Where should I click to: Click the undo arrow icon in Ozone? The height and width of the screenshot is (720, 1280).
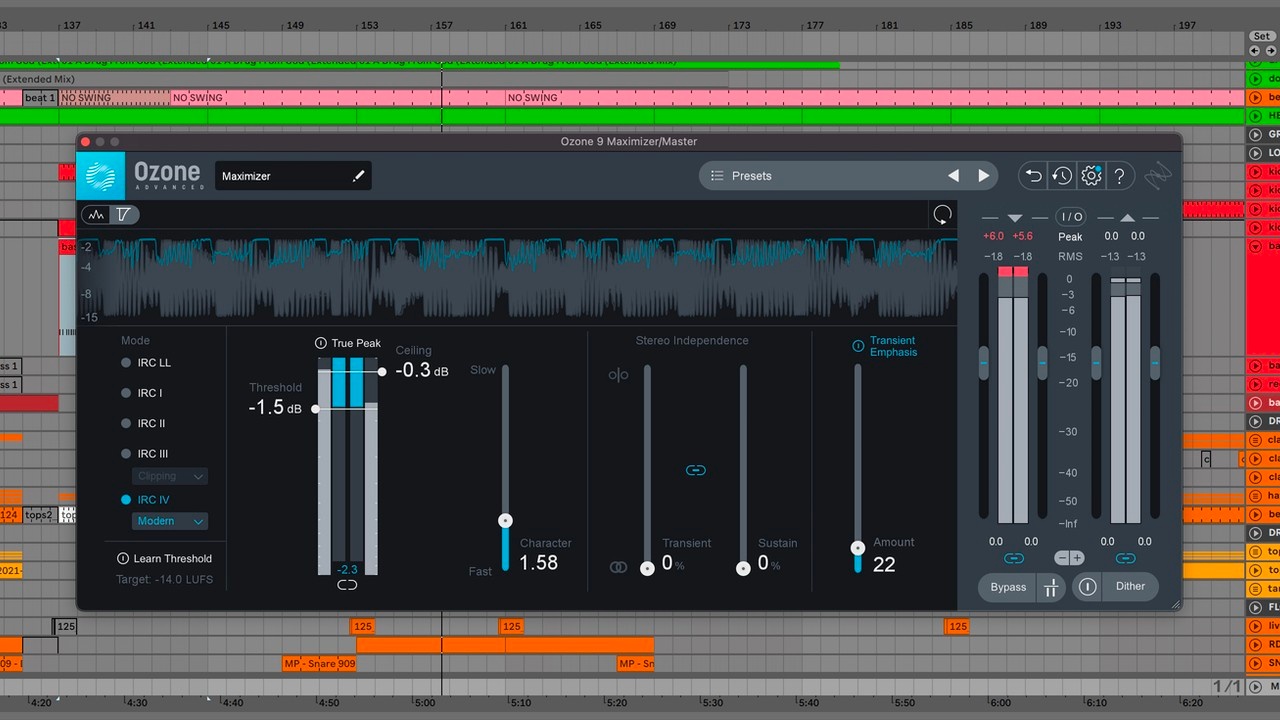1033,176
